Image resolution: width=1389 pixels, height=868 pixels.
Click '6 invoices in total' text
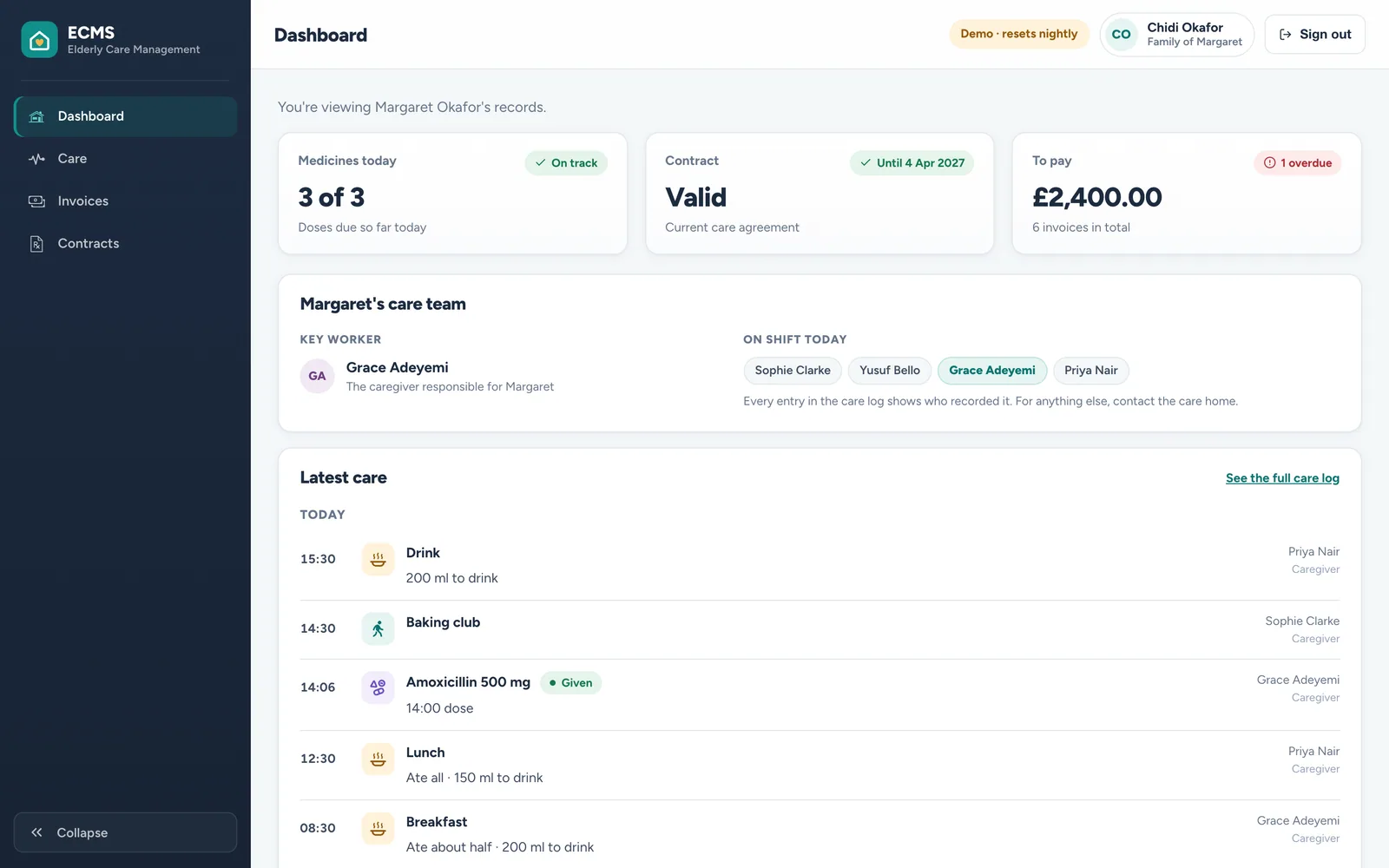(1081, 227)
